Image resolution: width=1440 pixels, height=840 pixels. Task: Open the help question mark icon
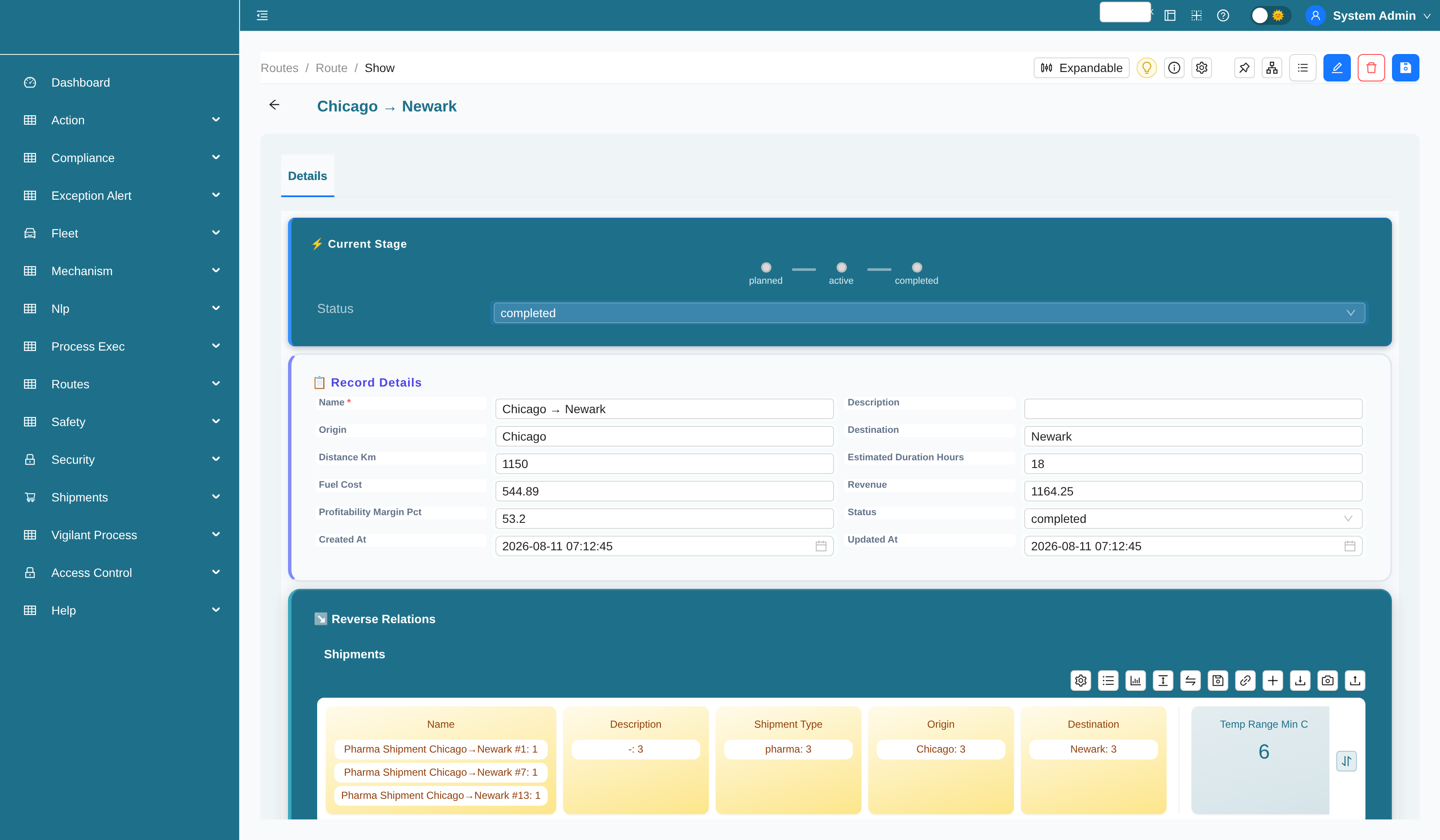(x=1223, y=15)
